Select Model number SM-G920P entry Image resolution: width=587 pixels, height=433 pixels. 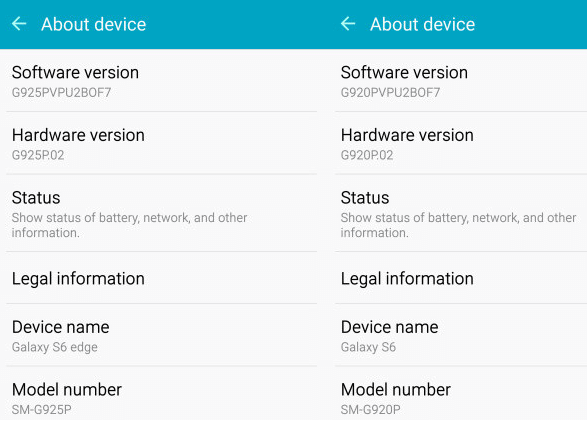(x=461, y=393)
